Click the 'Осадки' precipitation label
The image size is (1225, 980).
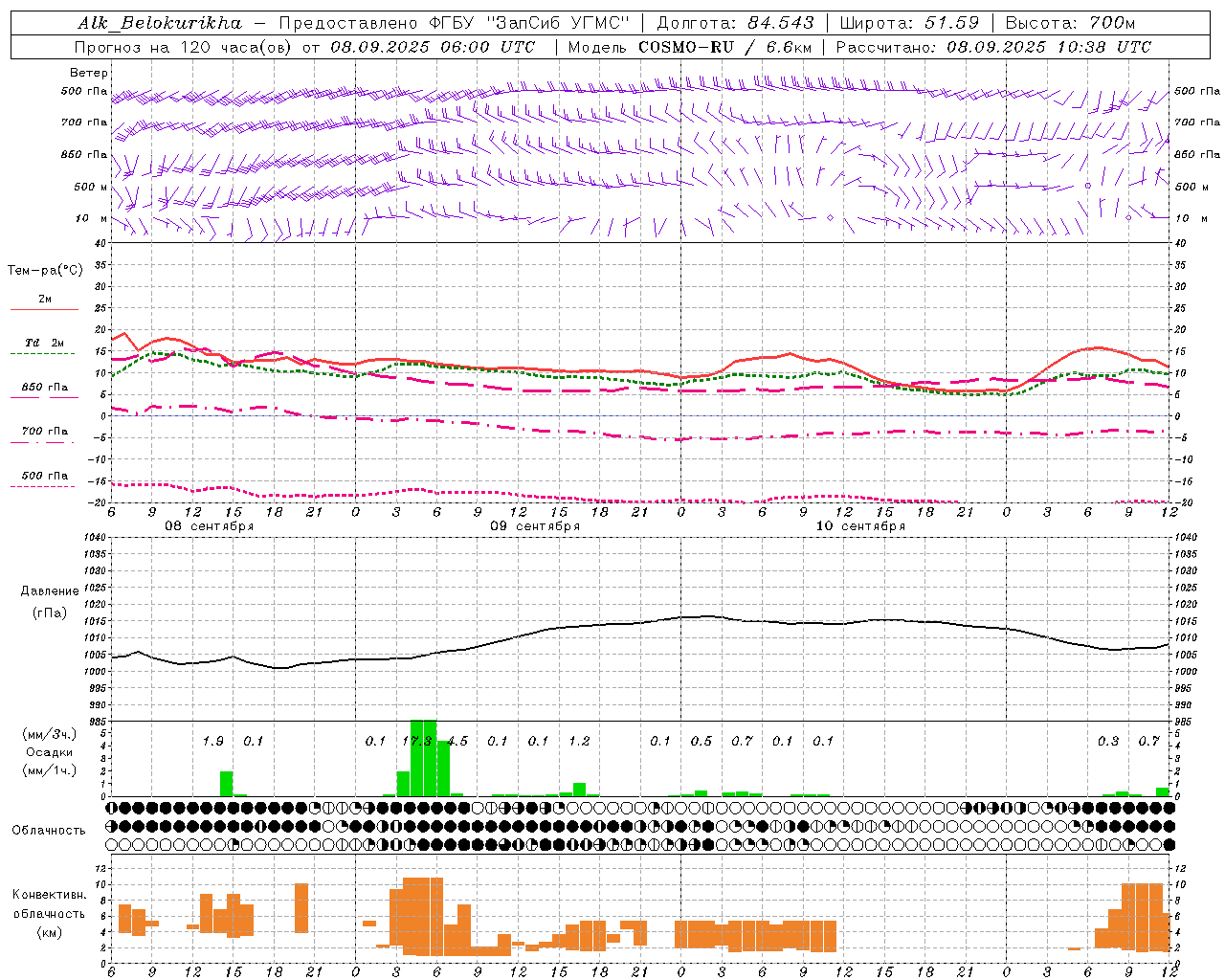tap(50, 752)
